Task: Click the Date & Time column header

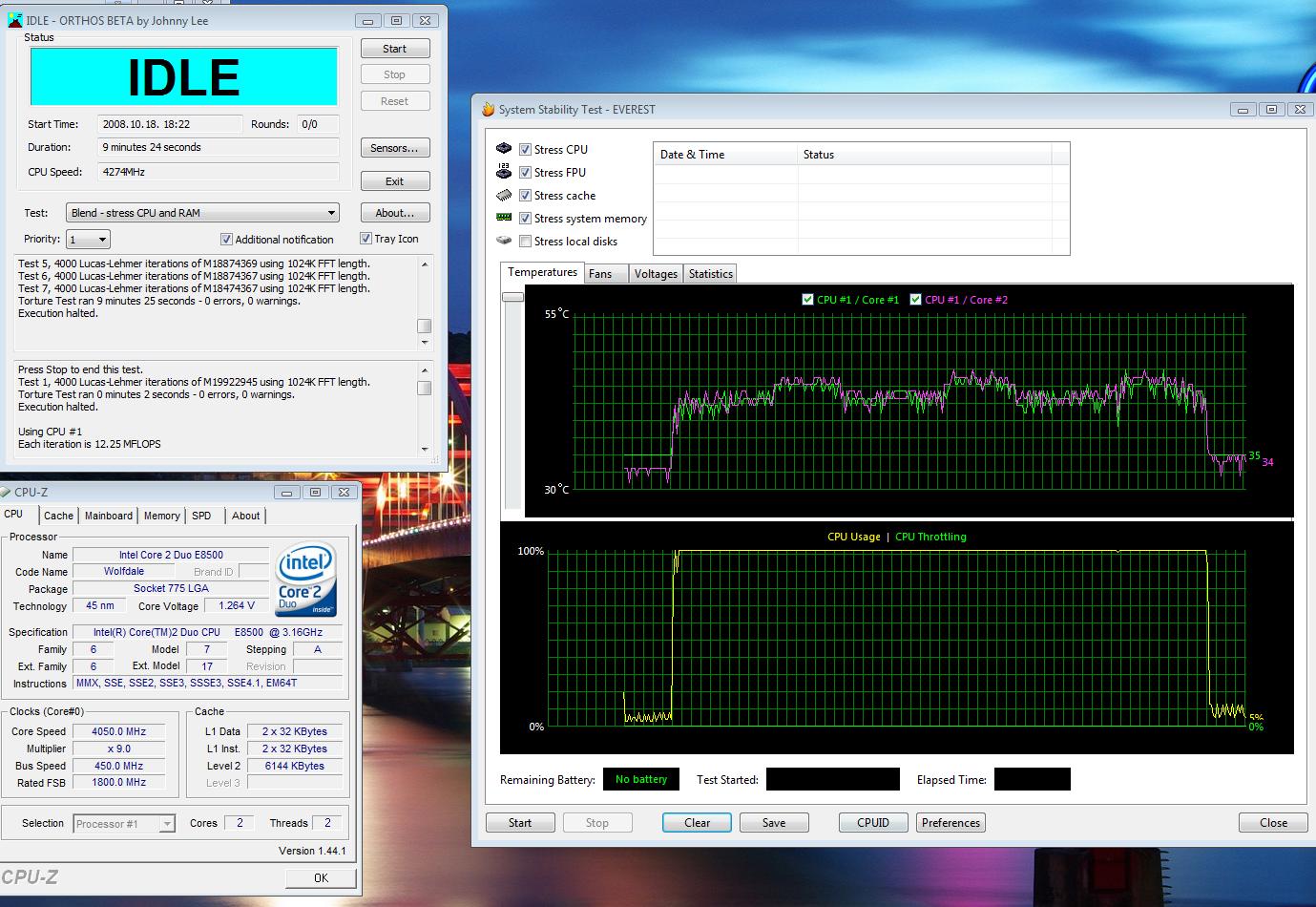Action: [x=725, y=155]
